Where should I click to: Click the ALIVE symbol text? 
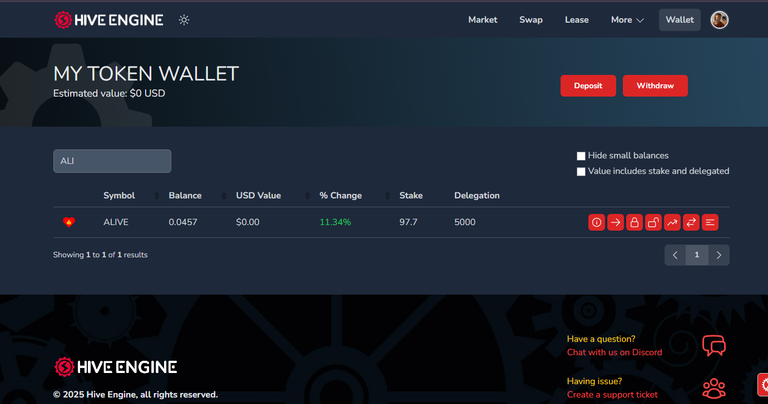coord(116,222)
